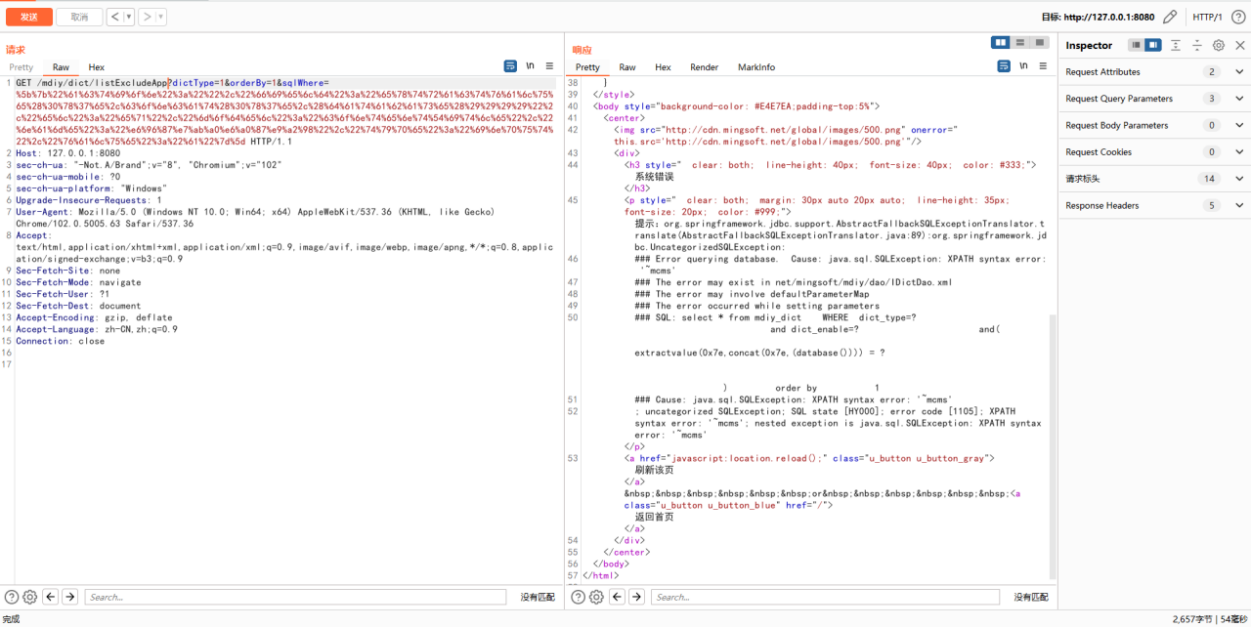Screen dimensions: 1252x628
Task: Select the request Raw tab
Action: tap(61, 68)
